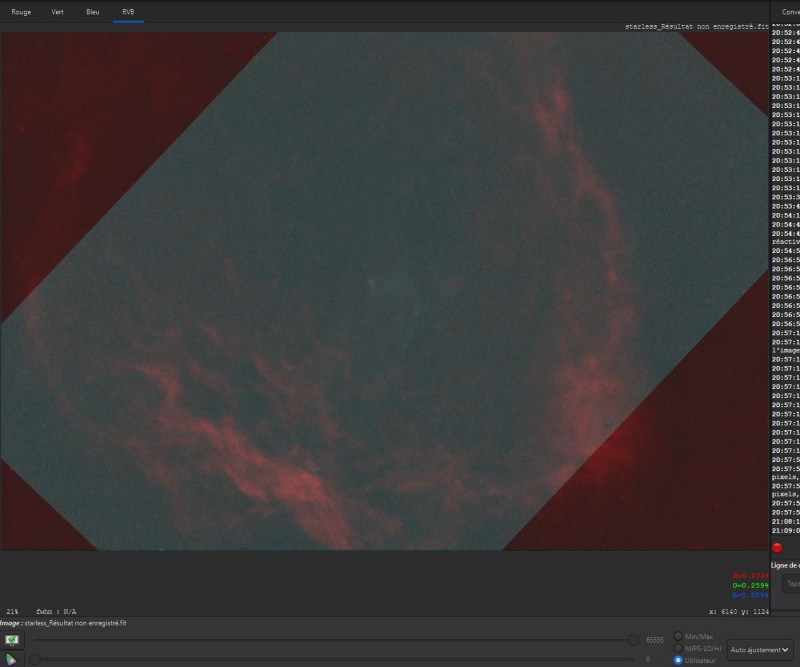This screenshot has height=667, width=800.
Task: Select the Bleu channel tab
Action: click(x=92, y=12)
